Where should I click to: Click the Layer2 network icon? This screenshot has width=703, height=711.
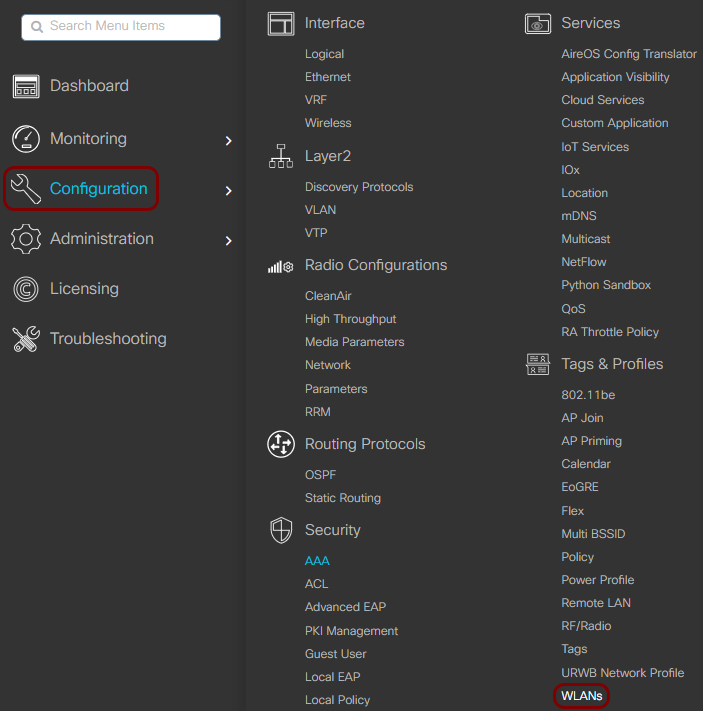pos(281,156)
